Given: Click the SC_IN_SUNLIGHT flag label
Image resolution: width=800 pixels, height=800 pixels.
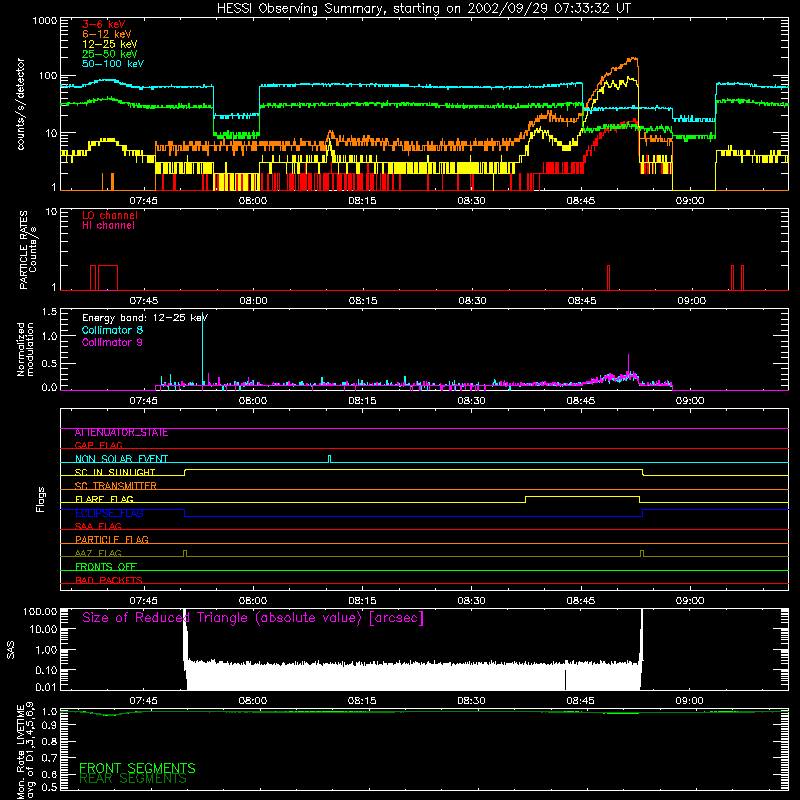Looking at the screenshot, I should tap(115, 472).
